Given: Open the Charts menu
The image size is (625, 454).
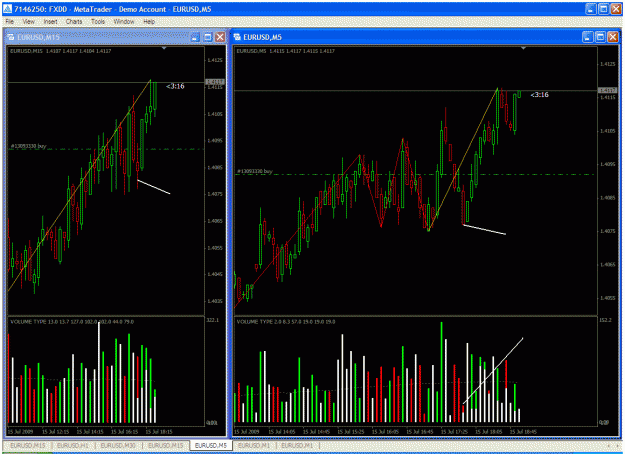Looking at the screenshot, I should pos(74,22).
